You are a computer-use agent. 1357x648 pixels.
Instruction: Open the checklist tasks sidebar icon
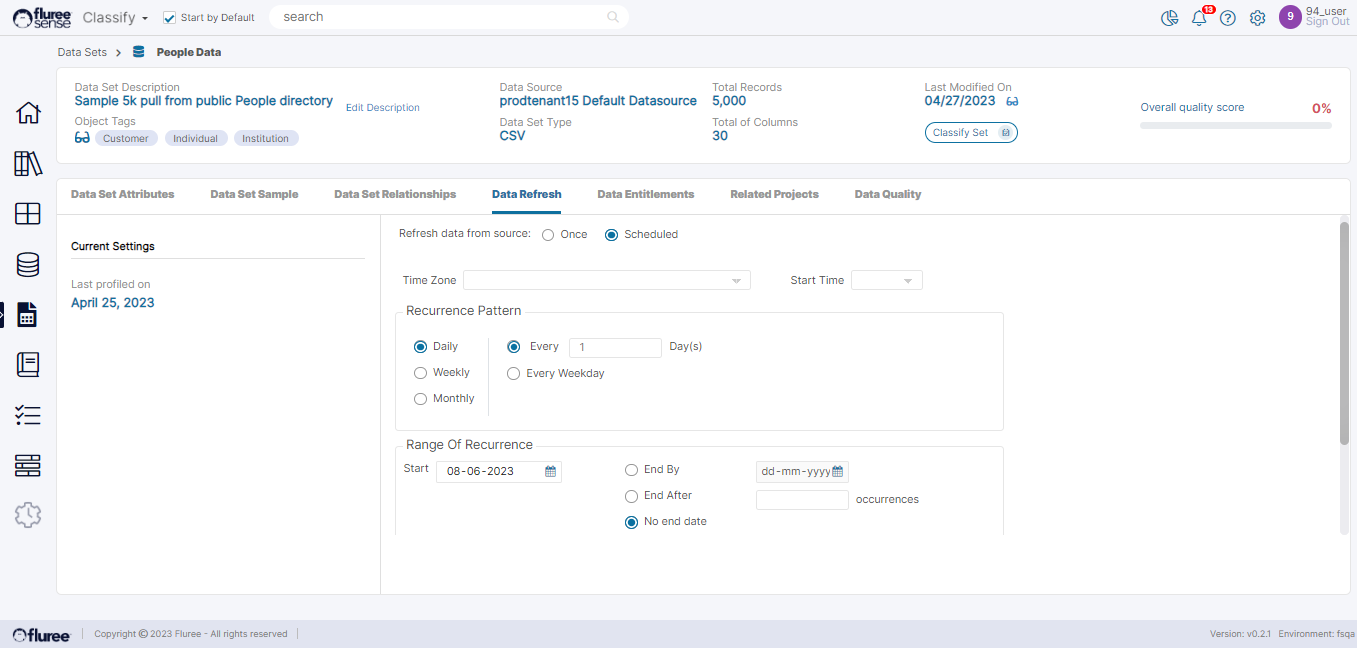coord(28,415)
